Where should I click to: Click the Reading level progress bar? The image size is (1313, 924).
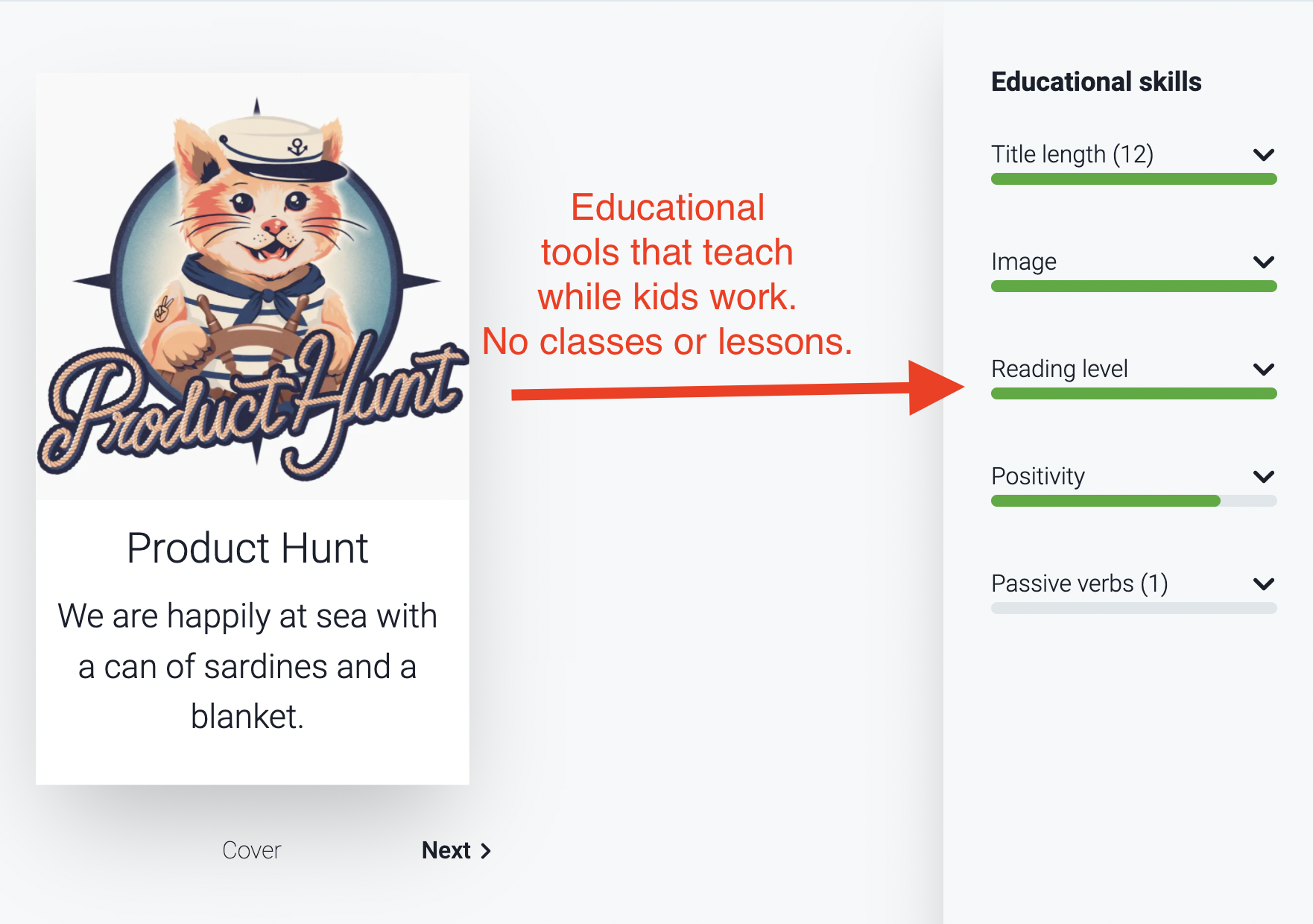point(1134,393)
